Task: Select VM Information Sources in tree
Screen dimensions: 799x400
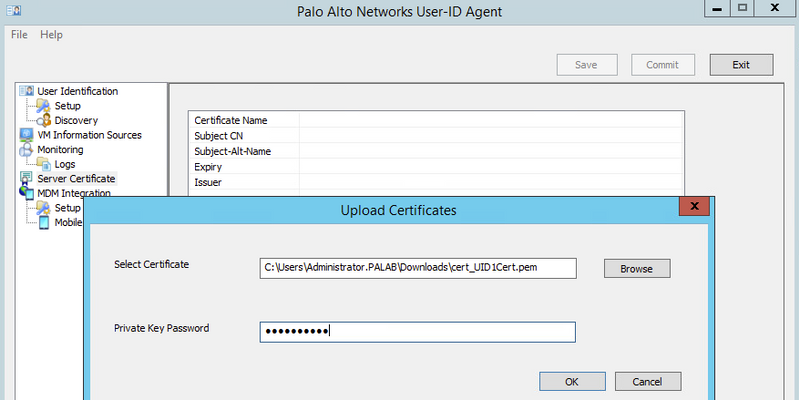Action: 89,135
